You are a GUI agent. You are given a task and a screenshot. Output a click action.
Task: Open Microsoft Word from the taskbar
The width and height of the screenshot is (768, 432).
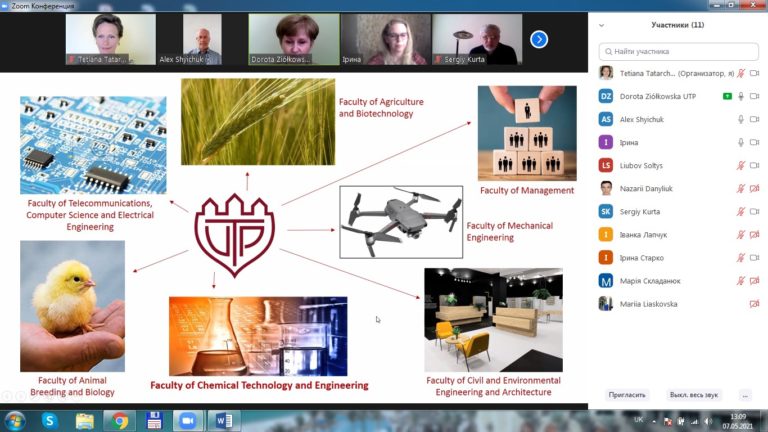223,421
